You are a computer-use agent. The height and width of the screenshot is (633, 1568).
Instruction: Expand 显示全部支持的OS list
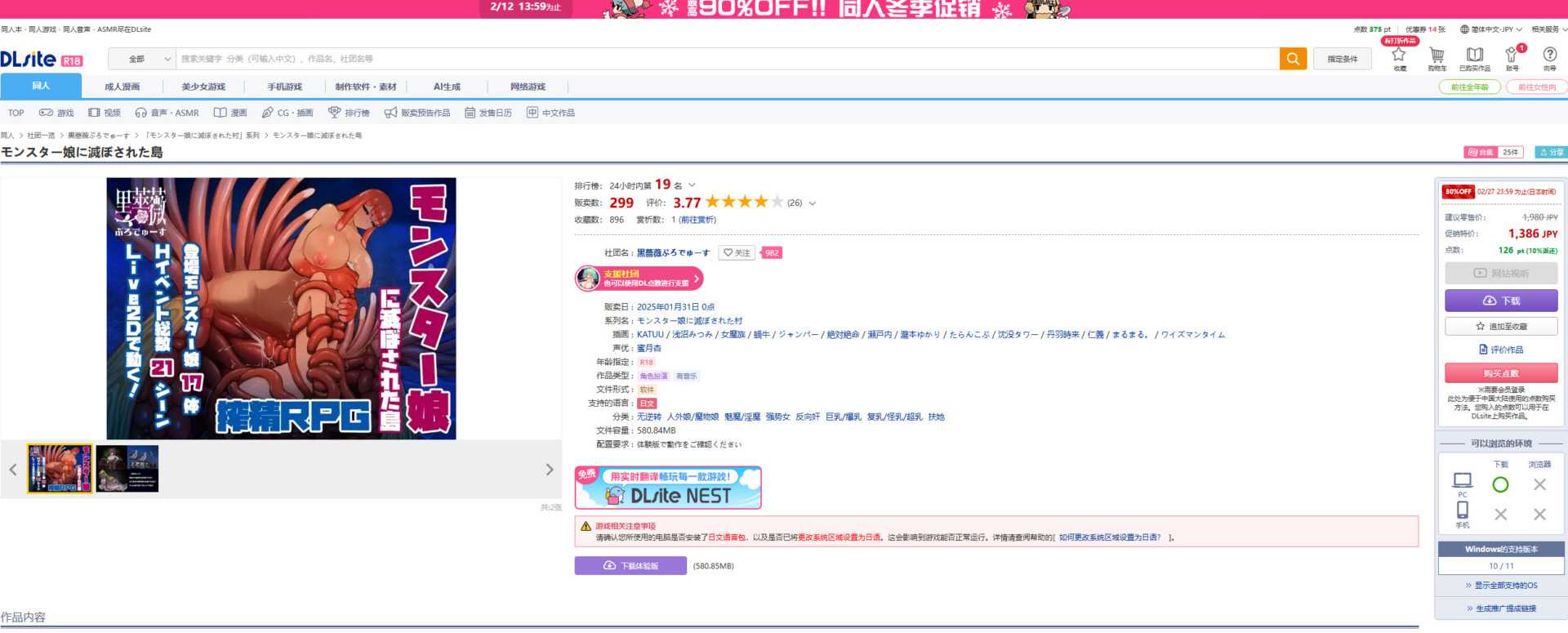click(1501, 586)
